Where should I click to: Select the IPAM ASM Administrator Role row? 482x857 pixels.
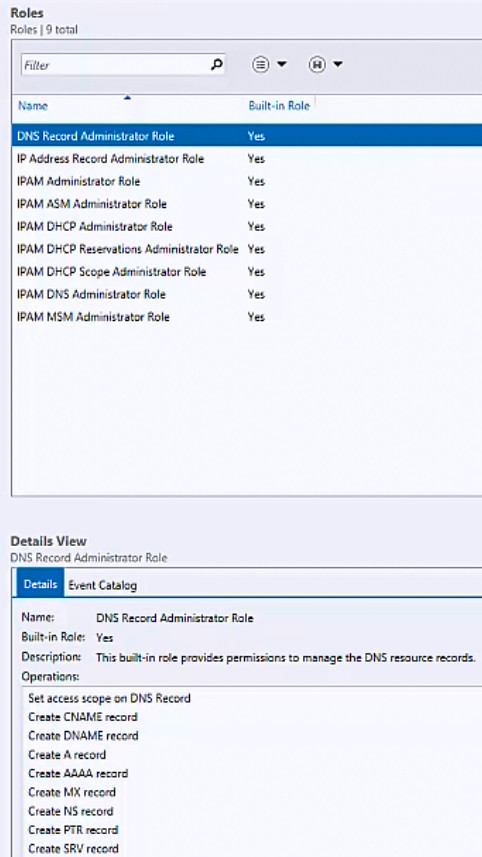tap(246, 204)
